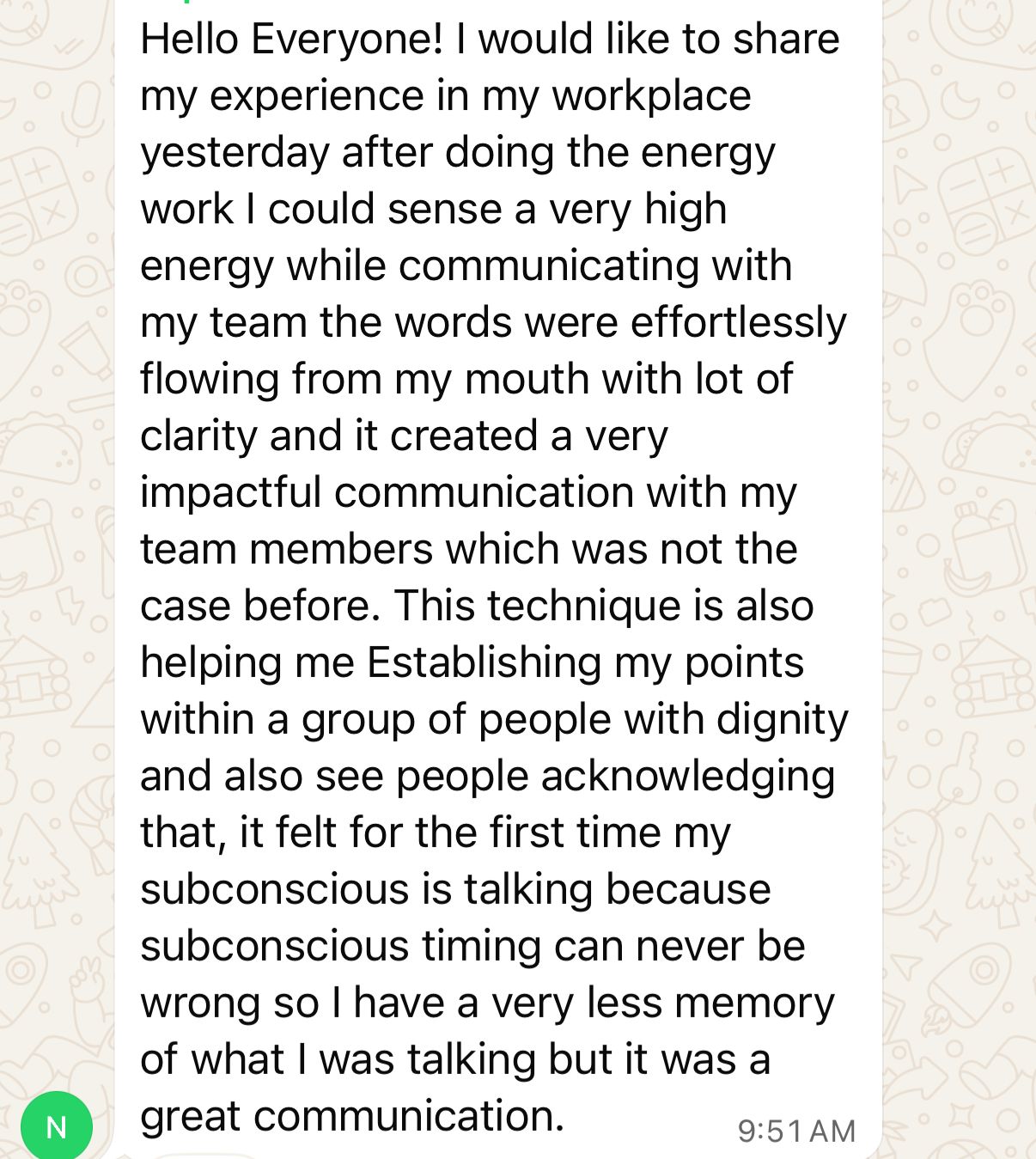Tap the capitalized word "Establishing"

click(484, 662)
